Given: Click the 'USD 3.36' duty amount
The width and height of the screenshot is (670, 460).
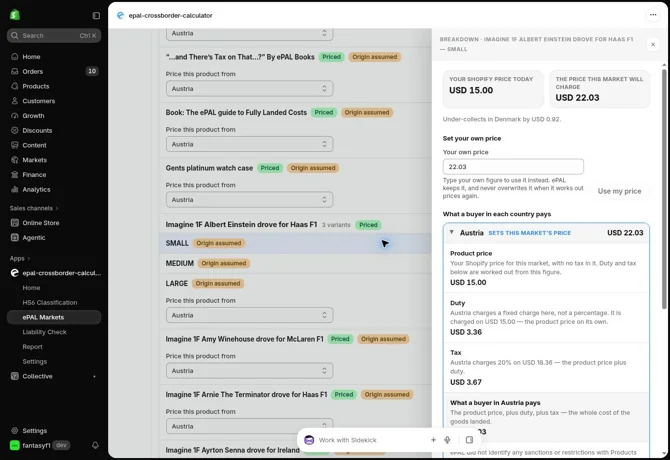Looking at the screenshot, I should point(466,332).
